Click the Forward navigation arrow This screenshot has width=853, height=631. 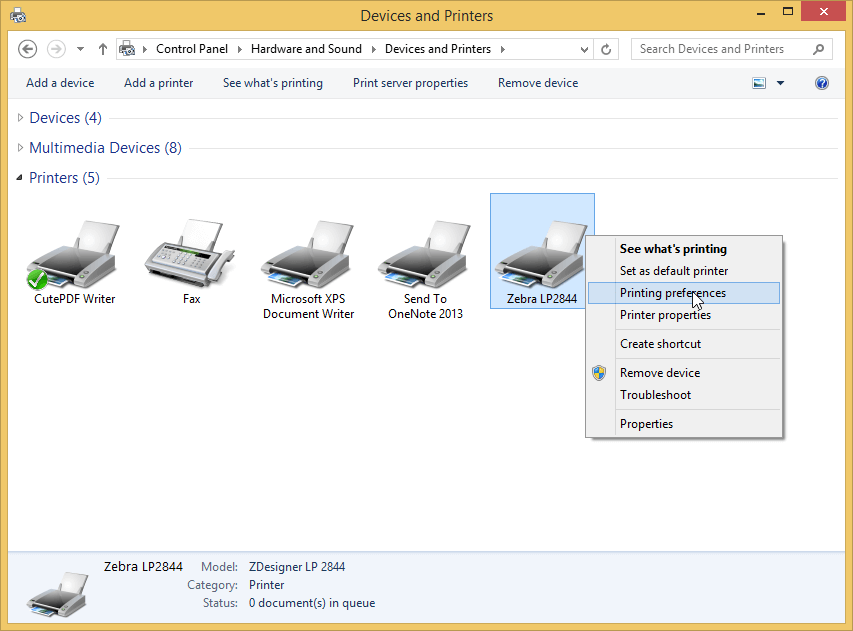tap(56, 49)
